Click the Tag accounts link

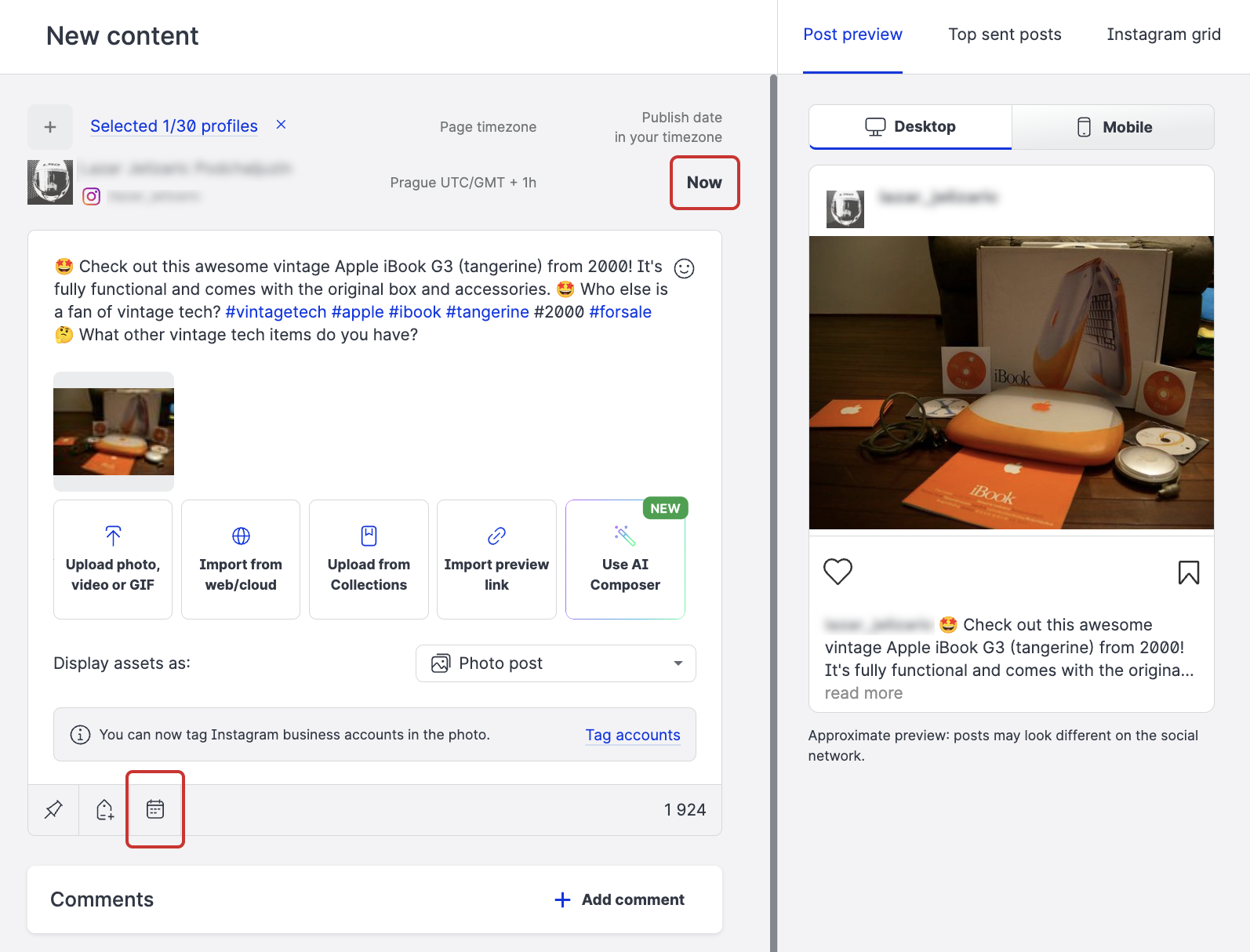632,735
